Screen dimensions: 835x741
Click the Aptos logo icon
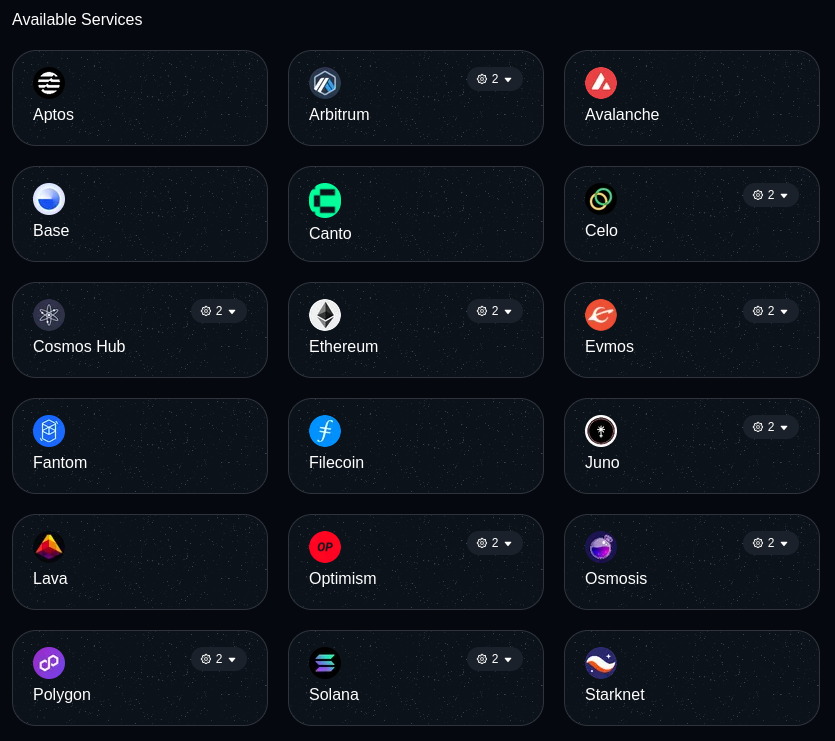click(49, 83)
